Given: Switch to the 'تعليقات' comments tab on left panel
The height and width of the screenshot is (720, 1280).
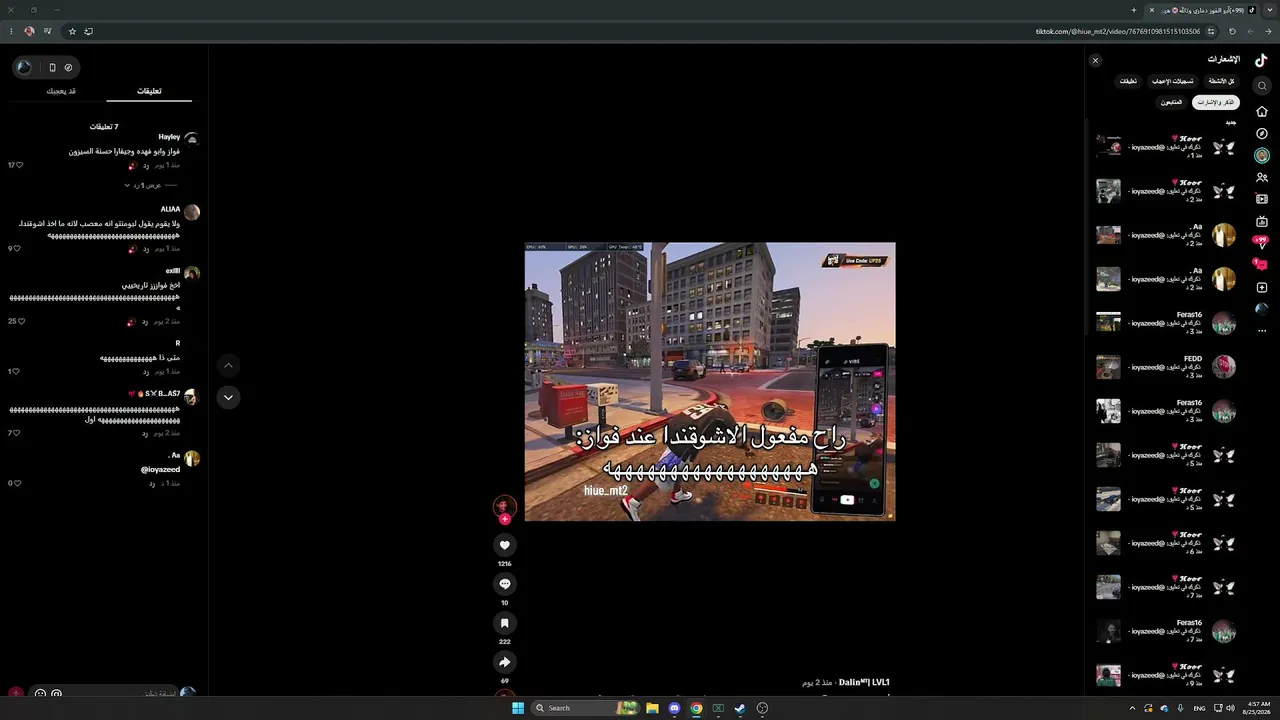Looking at the screenshot, I should pyautogui.click(x=149, y=91).
